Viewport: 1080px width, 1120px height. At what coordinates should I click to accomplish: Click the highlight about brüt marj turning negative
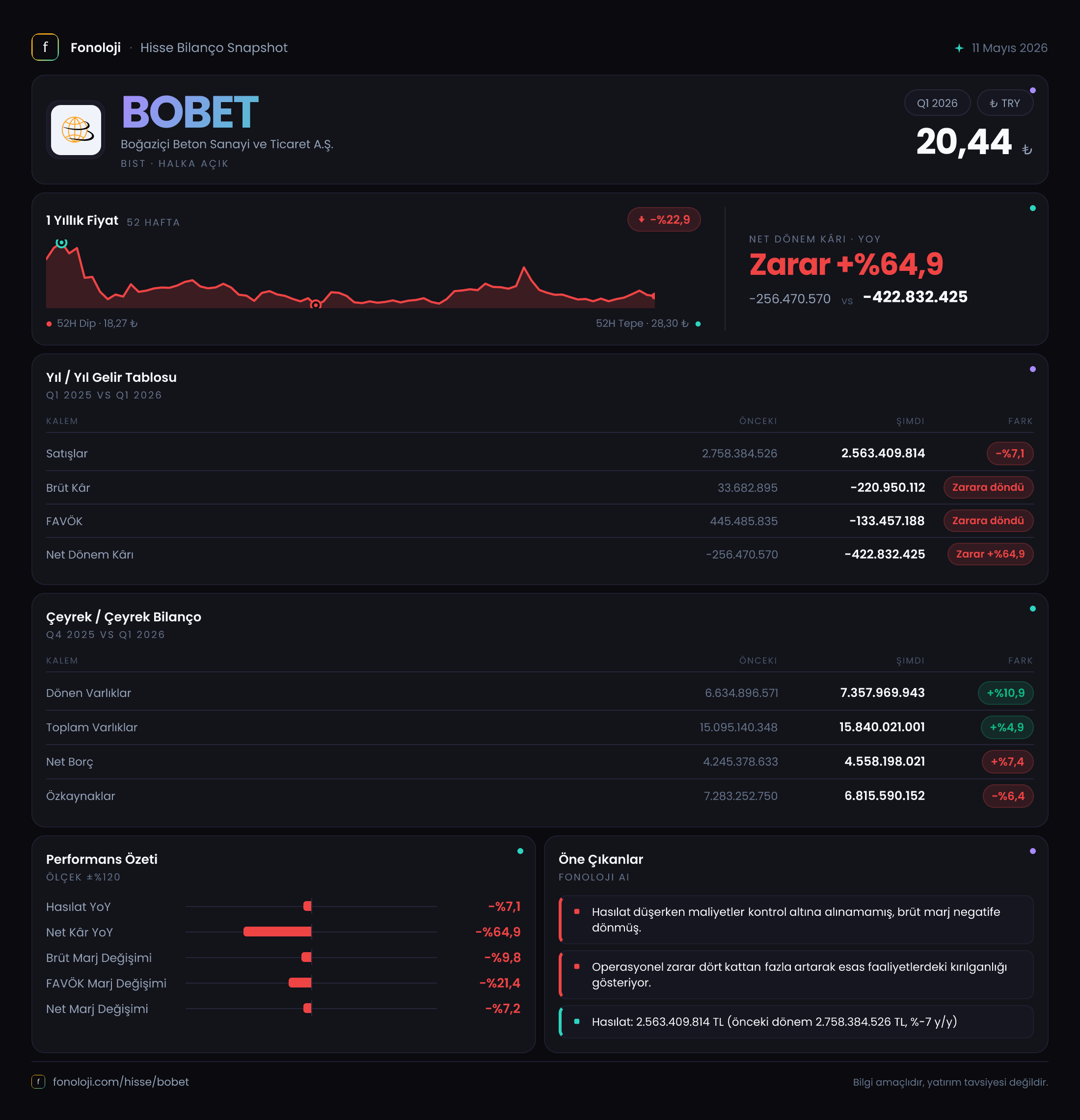coord(796,919)
